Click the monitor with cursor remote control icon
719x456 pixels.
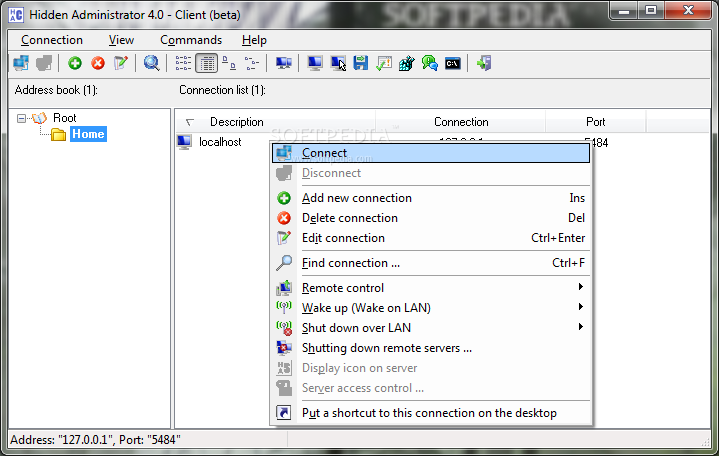tap(338, 63)
